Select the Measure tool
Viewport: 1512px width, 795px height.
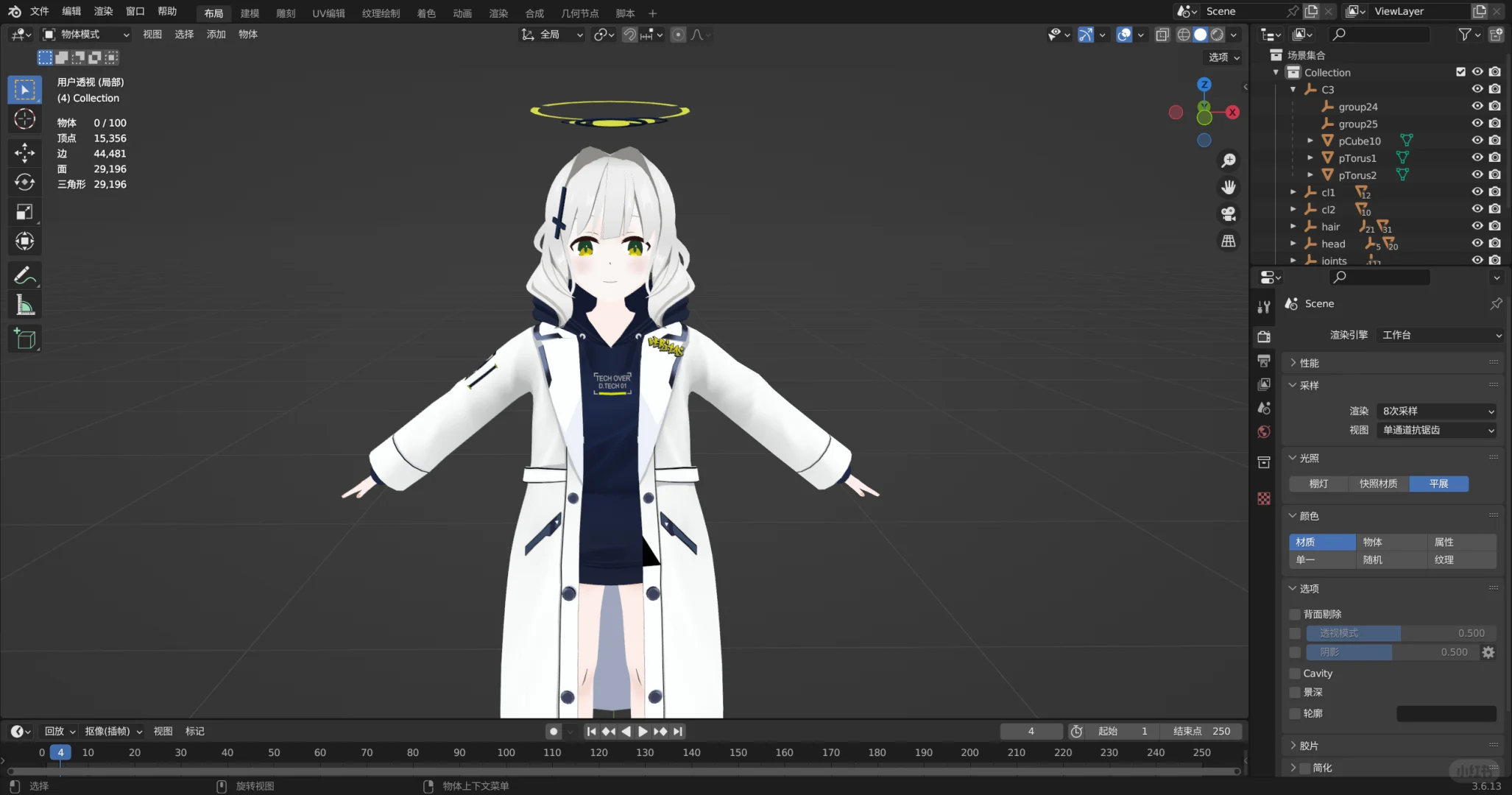tap(24, 305)
